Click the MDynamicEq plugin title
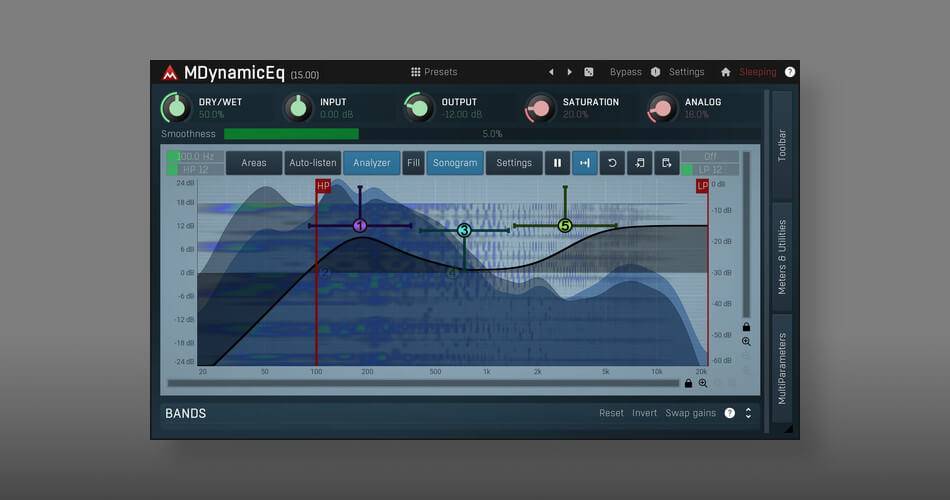The image size is (950, 500). (x=234, y=73)
